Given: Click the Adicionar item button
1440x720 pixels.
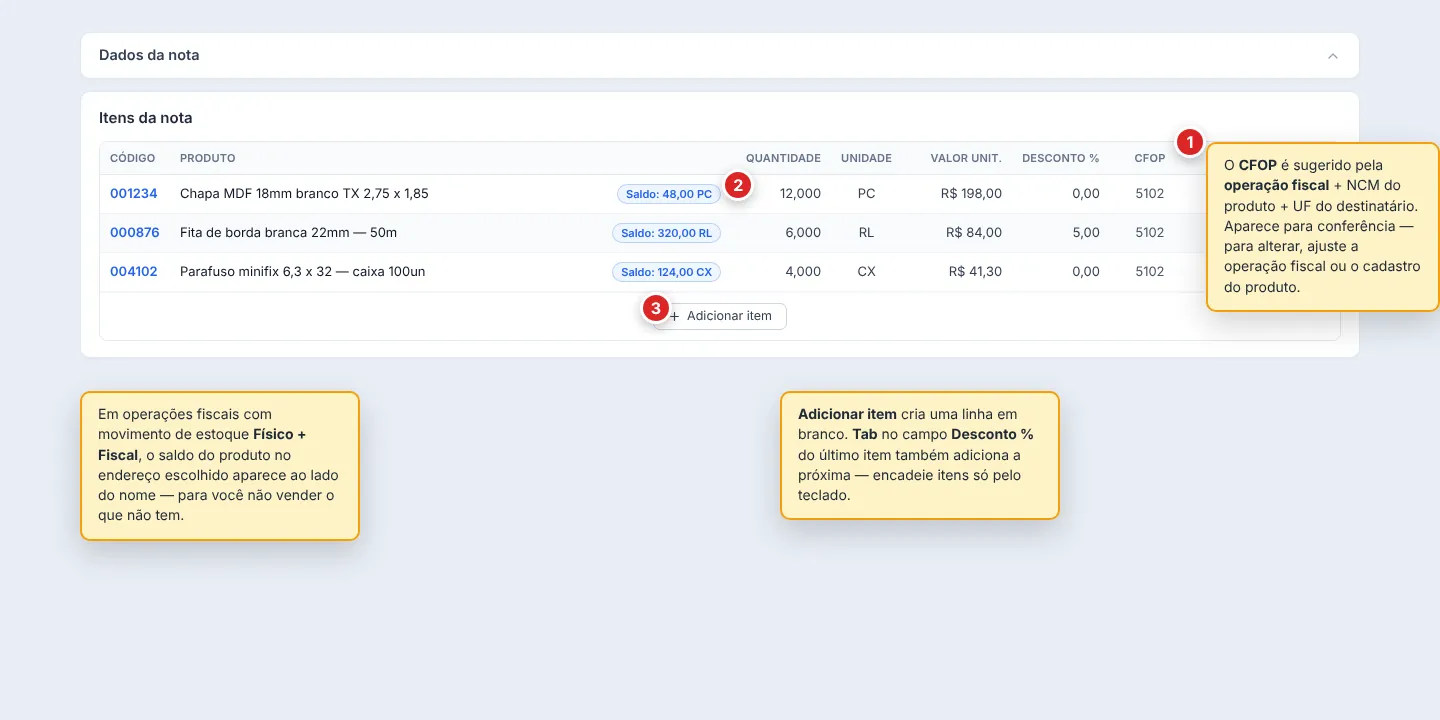Looking at the screenshot, I should 720,316.
